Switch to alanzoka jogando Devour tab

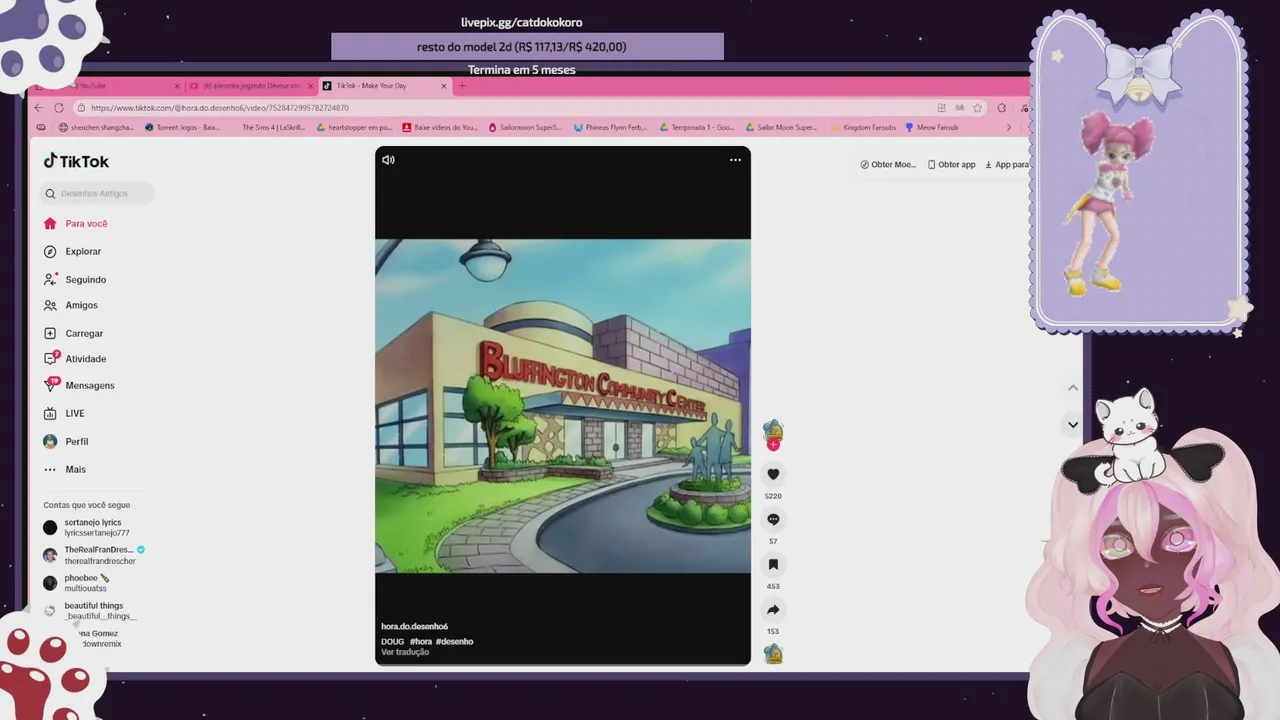pyautogui.click(x=250, y=86)
